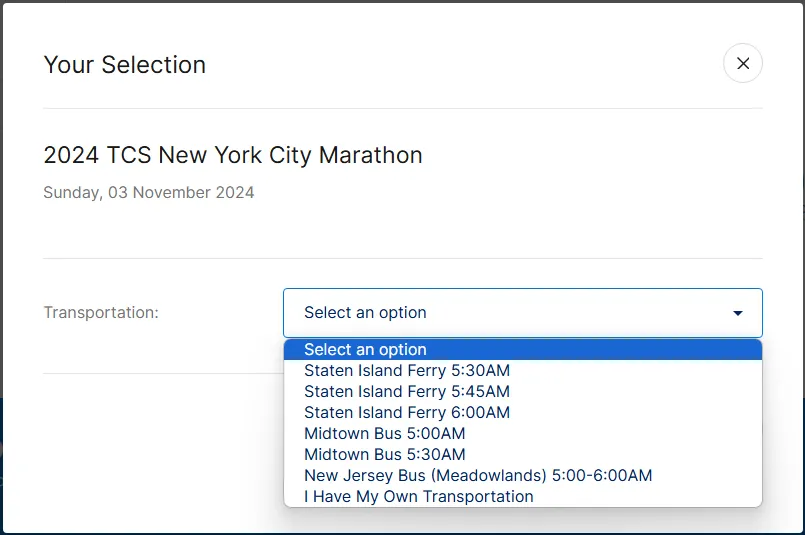805x535 pixels.
Task: Click the Your Selection heading
Action: point(125,65)
